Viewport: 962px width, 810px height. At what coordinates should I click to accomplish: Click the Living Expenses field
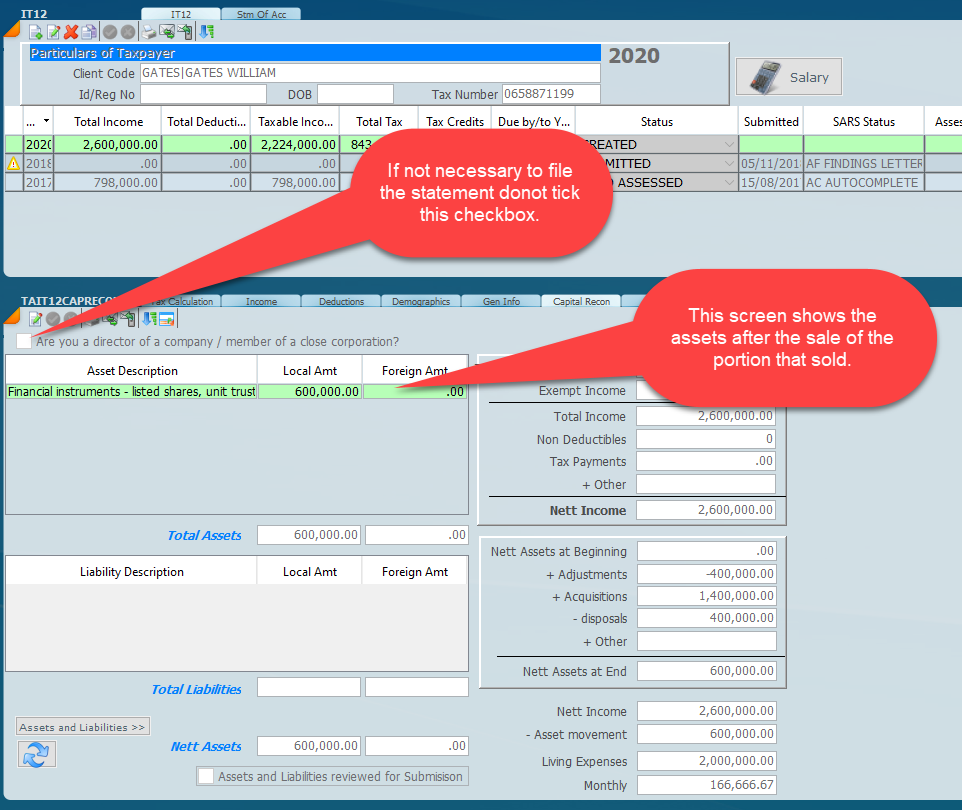(705, 762)
